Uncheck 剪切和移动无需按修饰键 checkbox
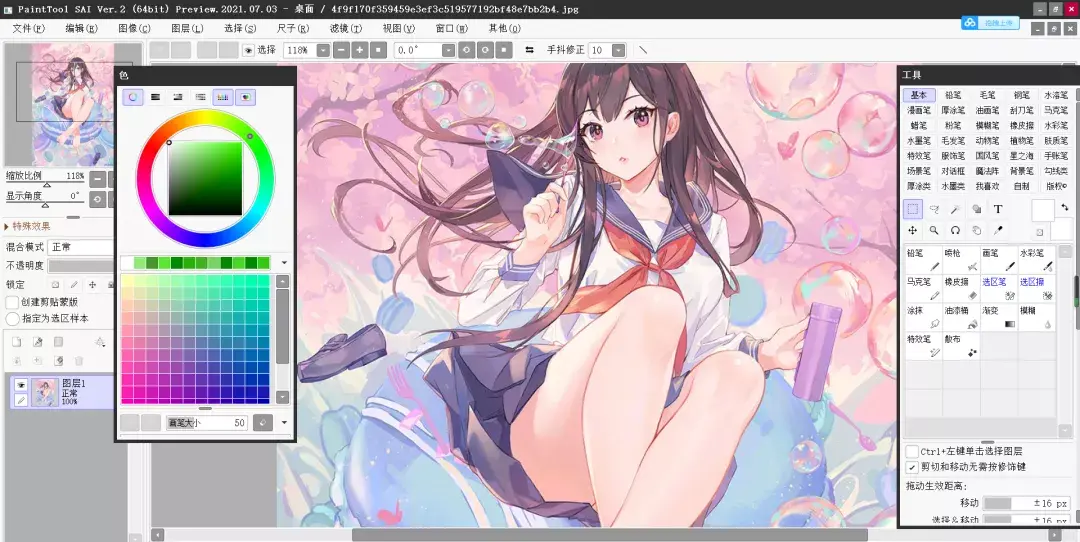Image resolution: width=1080 pixels, height=542 pixels. [x=913, y=468]
